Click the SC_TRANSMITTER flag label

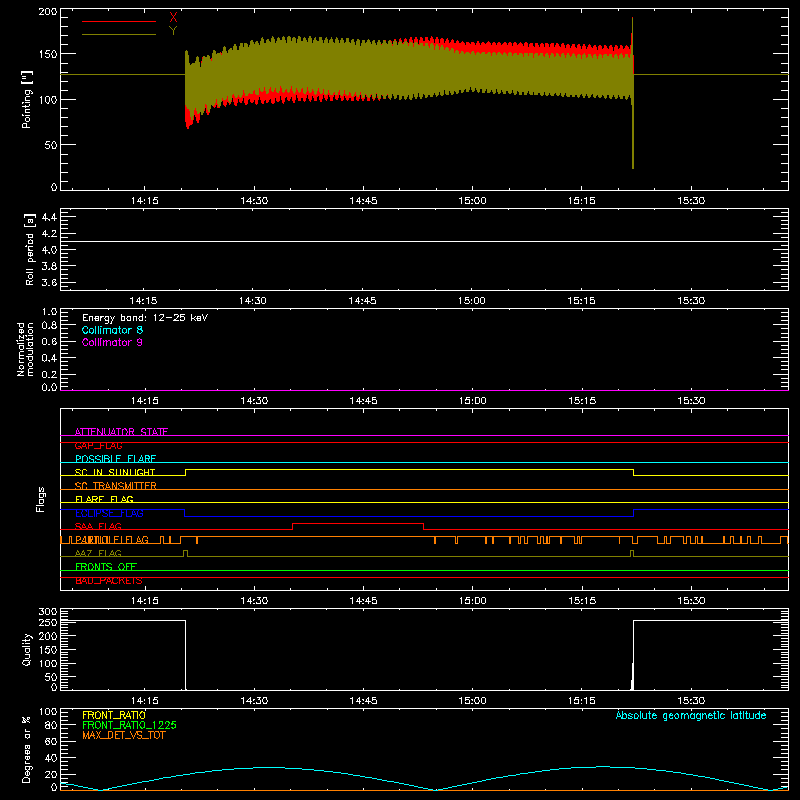coord(115,486)
